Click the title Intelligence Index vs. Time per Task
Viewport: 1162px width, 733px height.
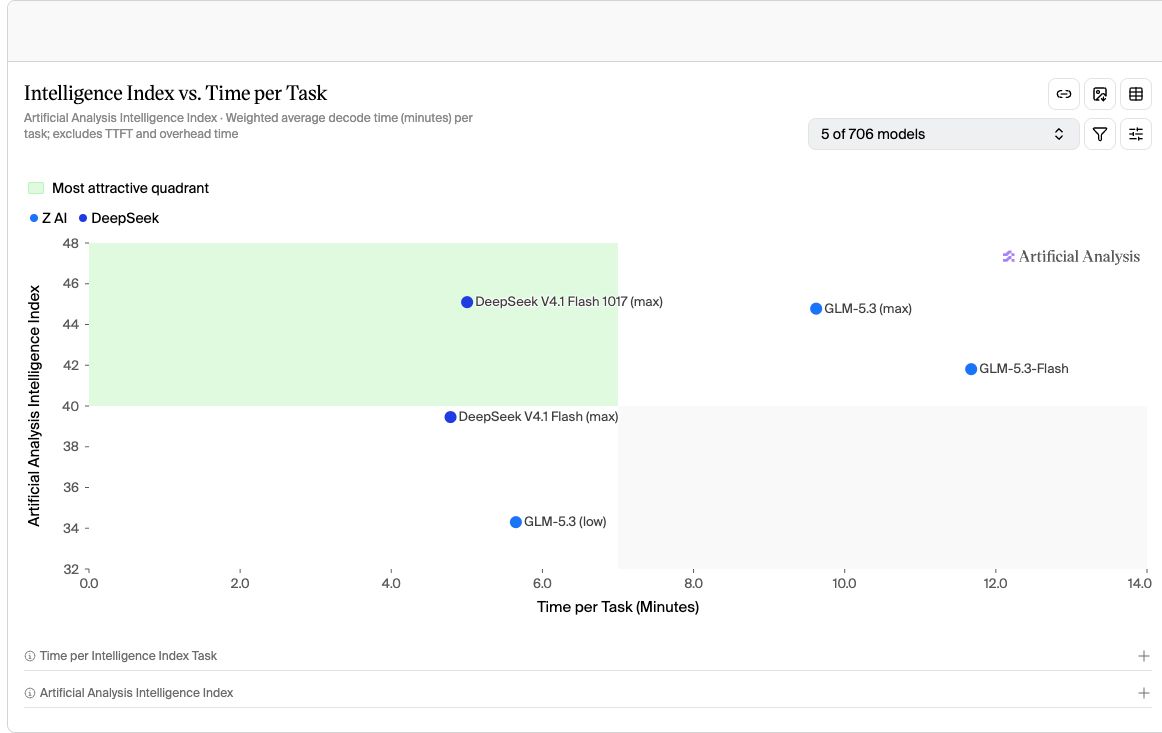coord(175,93)
